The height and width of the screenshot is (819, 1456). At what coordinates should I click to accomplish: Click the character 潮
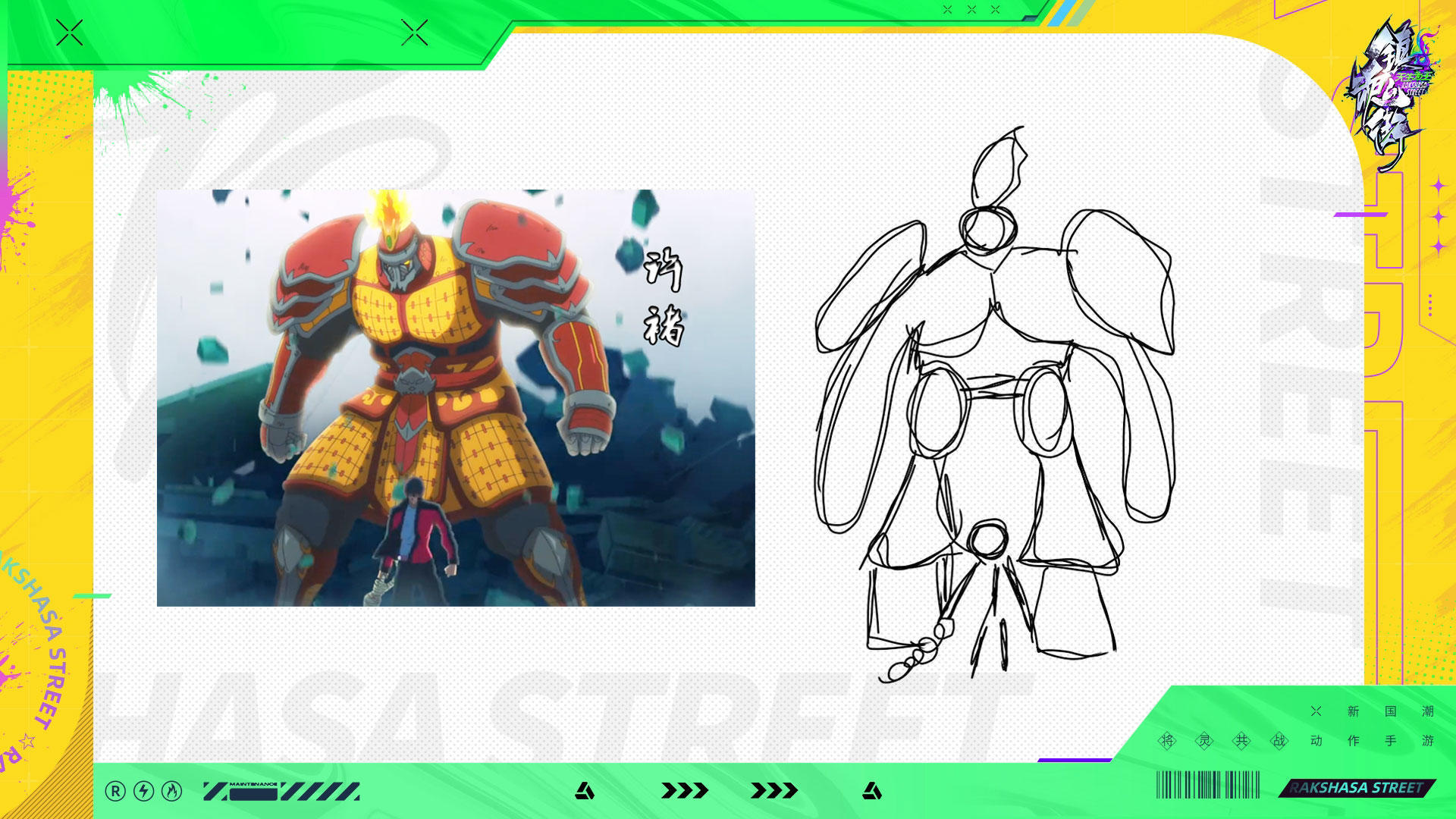click(1428, 711)
